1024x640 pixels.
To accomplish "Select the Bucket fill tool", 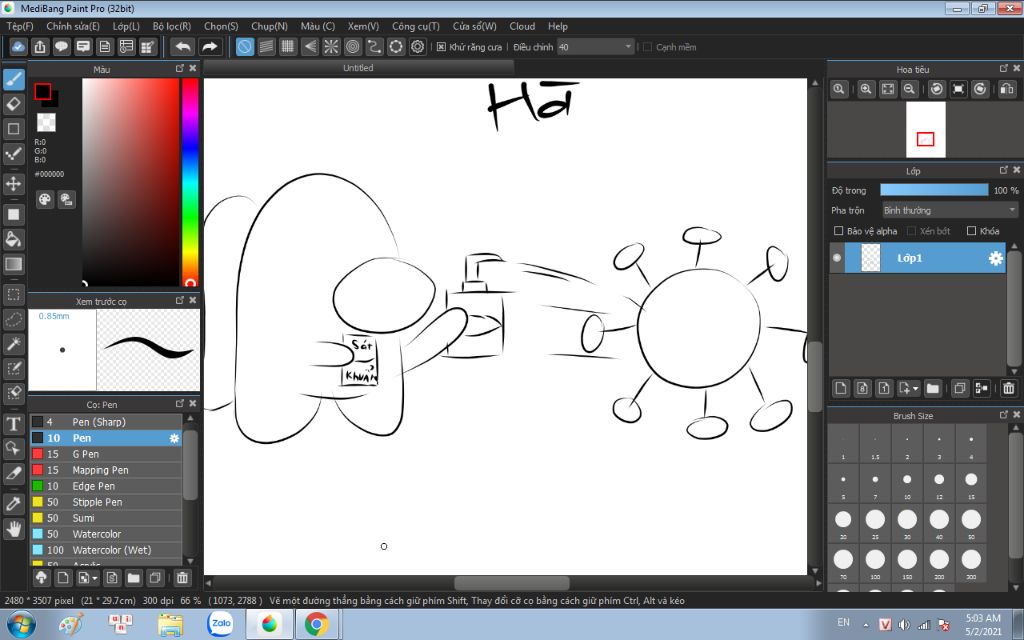I will (x=14, y=239).
